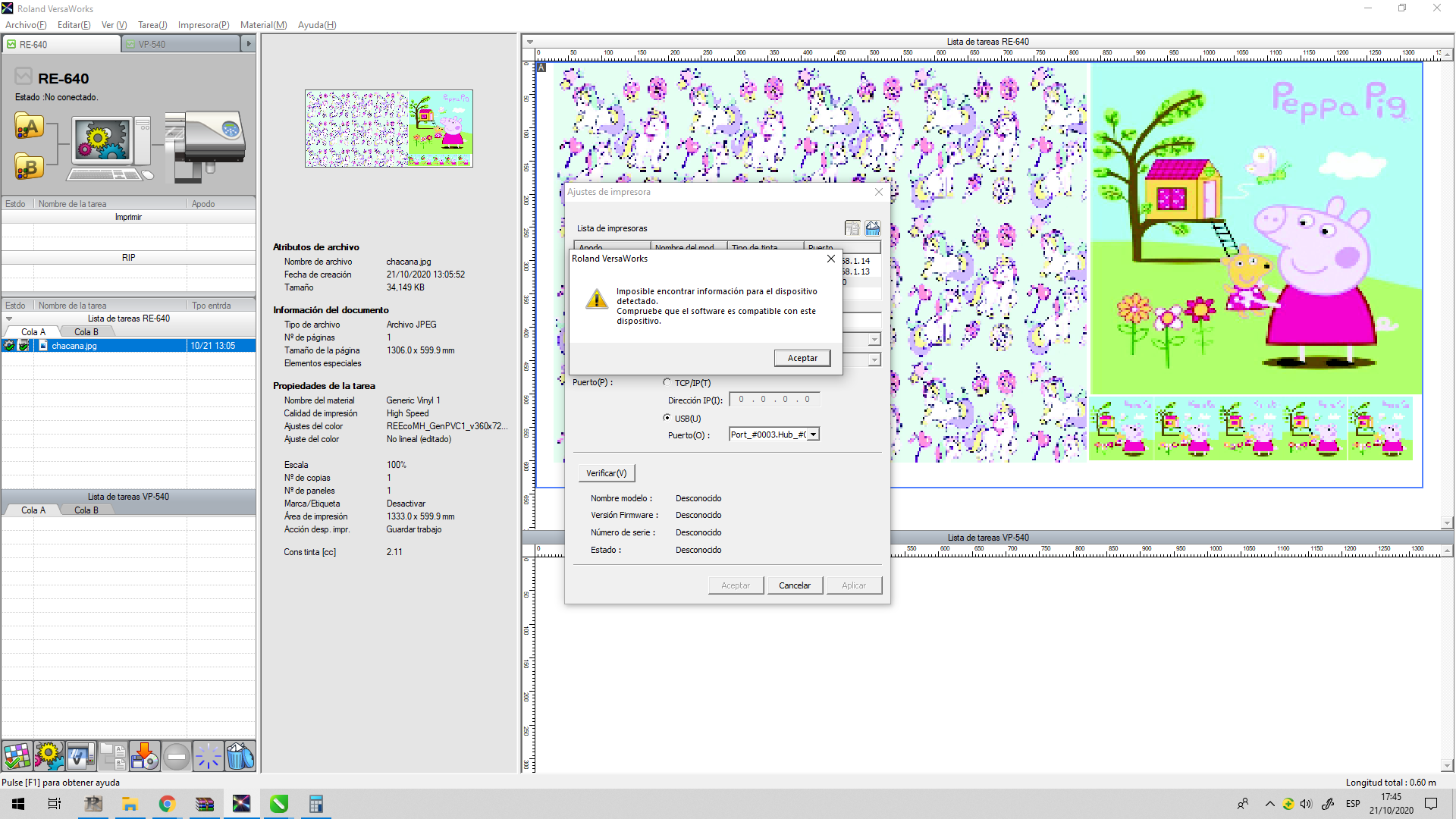Click the warning triangle icon in error dialog
The image size is (1456, 819).
597,299
